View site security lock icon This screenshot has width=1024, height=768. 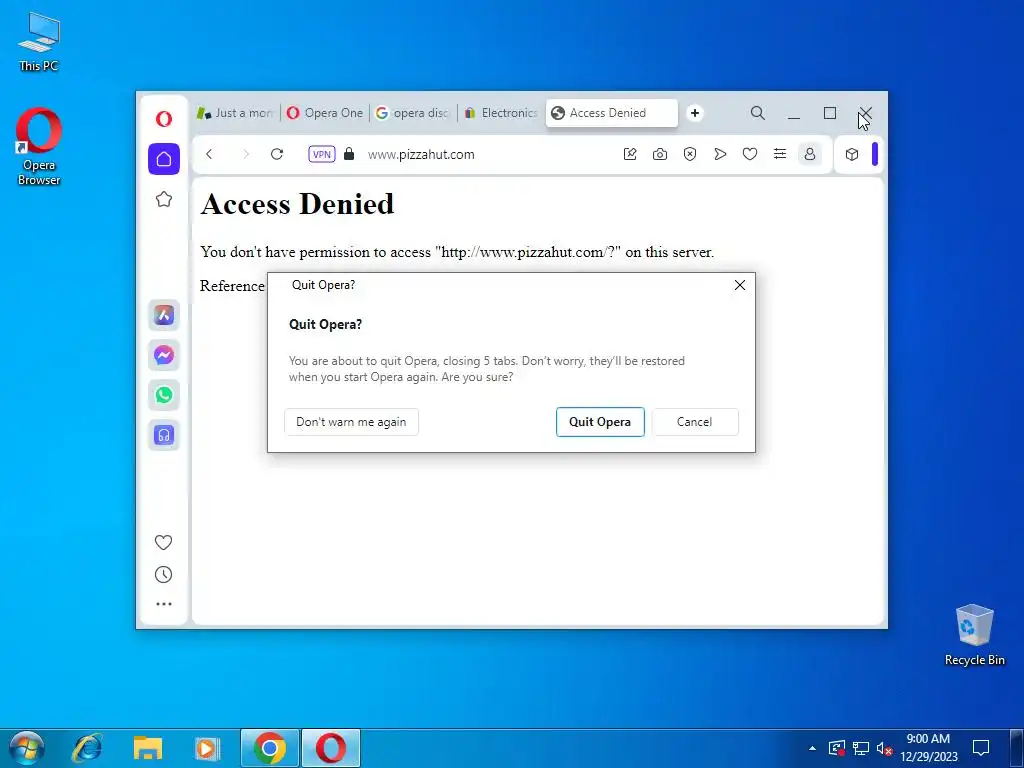(x=349, y=154)
